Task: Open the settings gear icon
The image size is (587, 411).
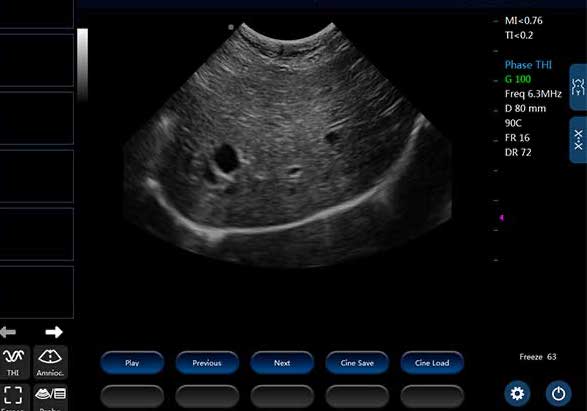Action: tap(517, 393)
